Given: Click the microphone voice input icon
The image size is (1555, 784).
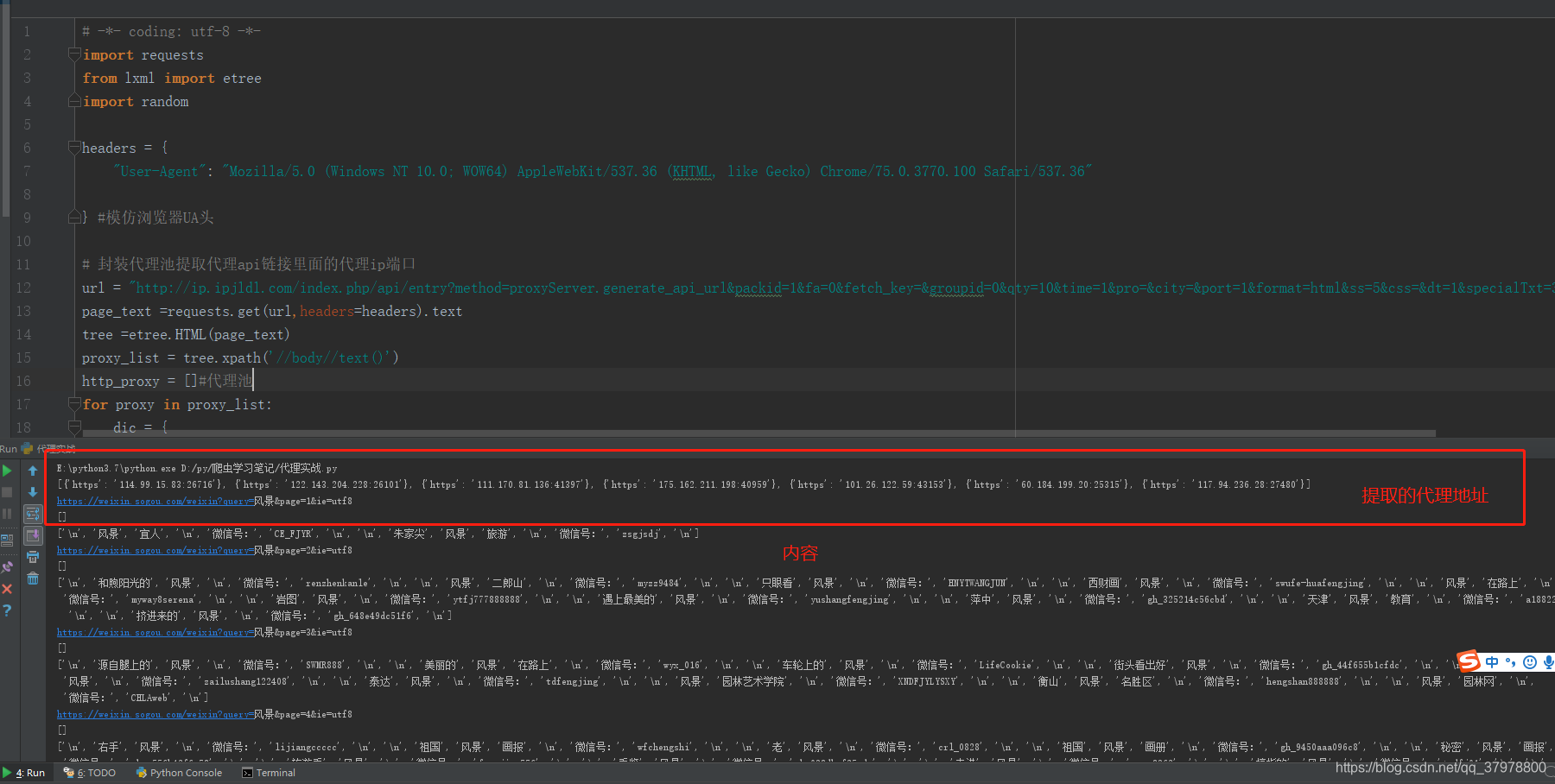Looking at the screenshot, I should [1548, 662].
